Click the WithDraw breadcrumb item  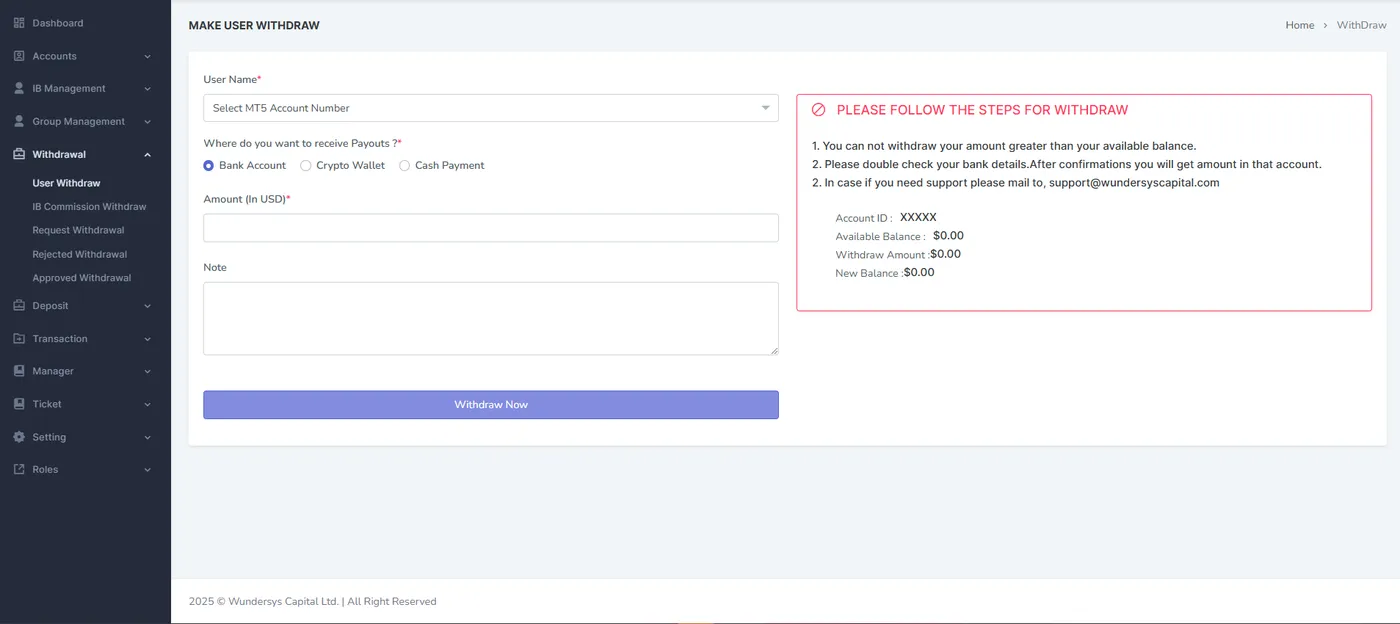1362,25
